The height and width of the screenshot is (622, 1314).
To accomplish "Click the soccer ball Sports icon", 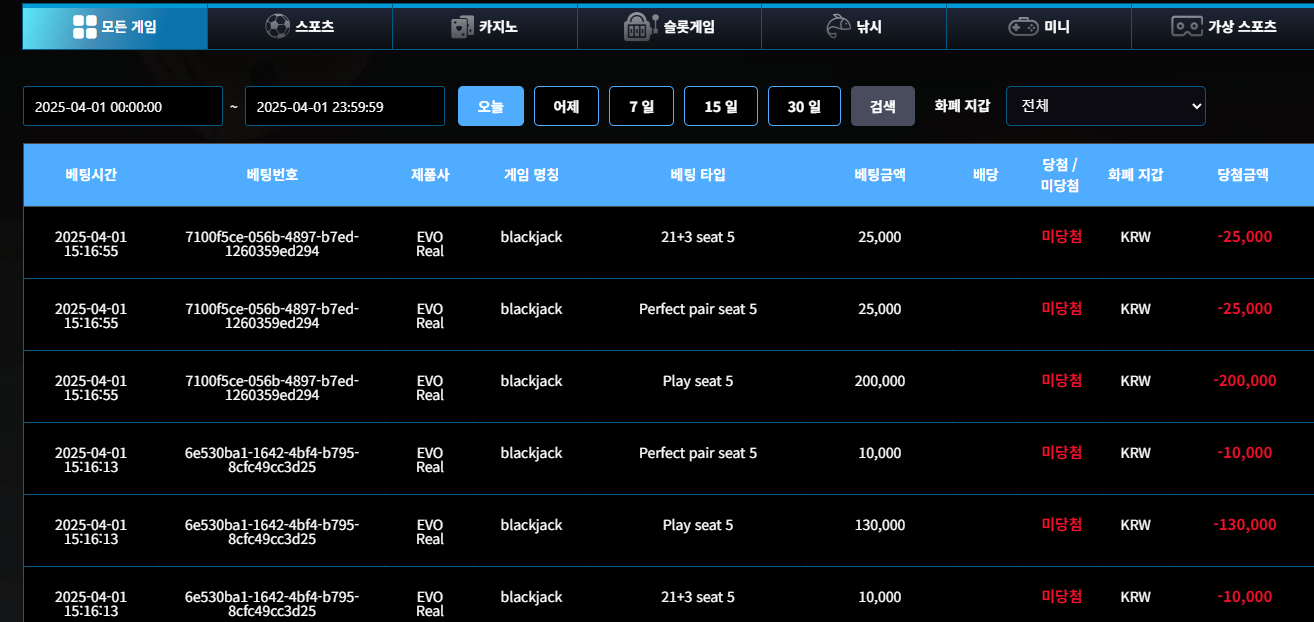I will [x=276, y=27].
